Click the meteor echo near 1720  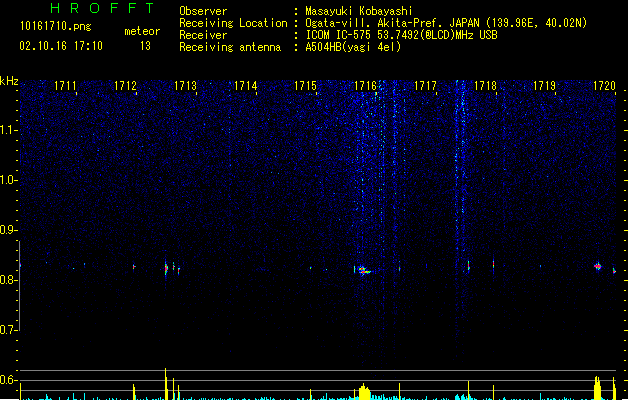598,266
